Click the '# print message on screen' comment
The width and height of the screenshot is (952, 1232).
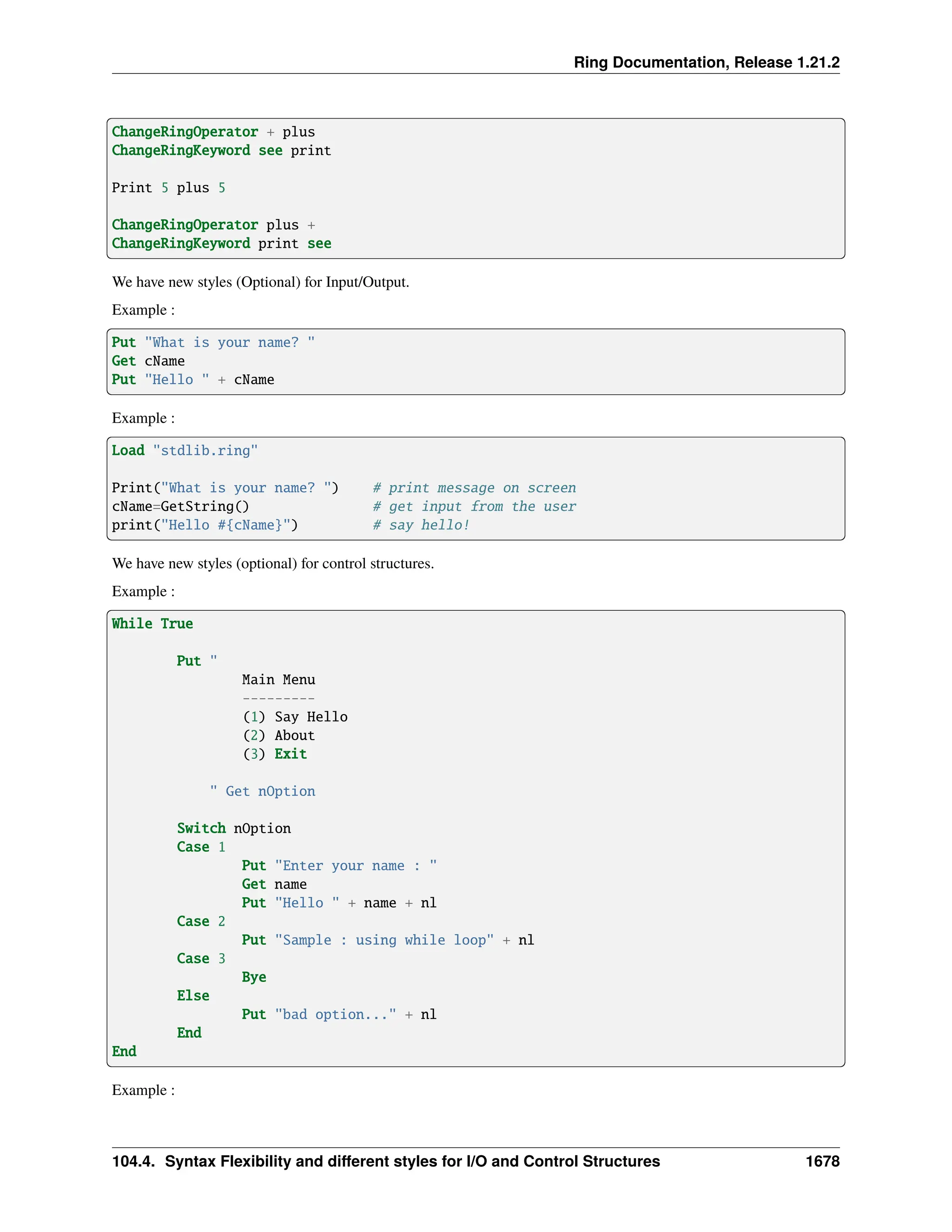pos(474,488)
